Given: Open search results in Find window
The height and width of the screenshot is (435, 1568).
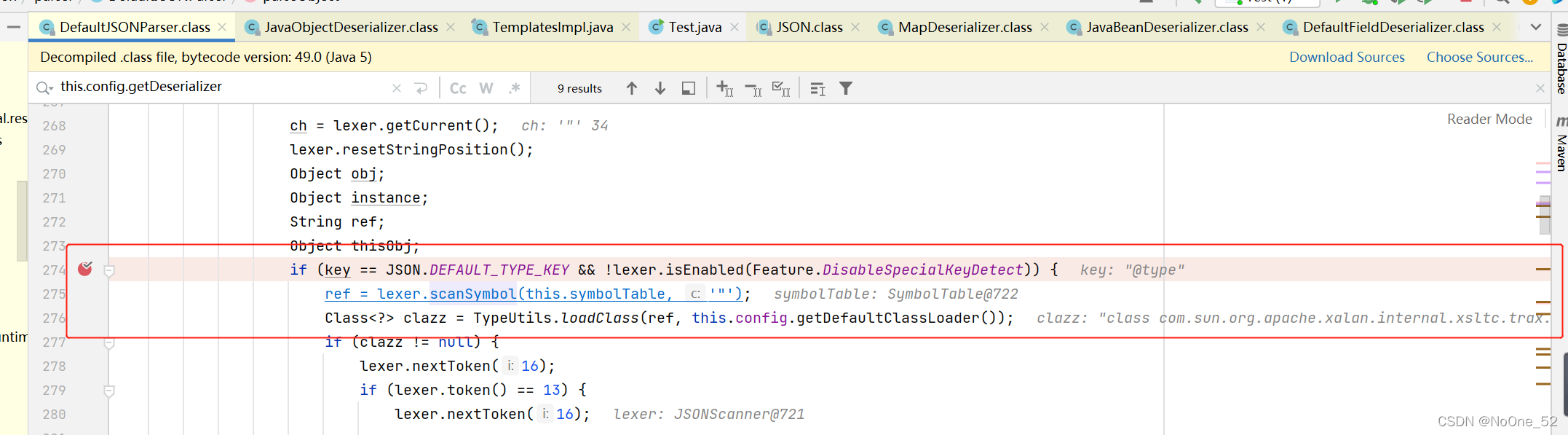Looking at the screenshot, I should point(689,88).
